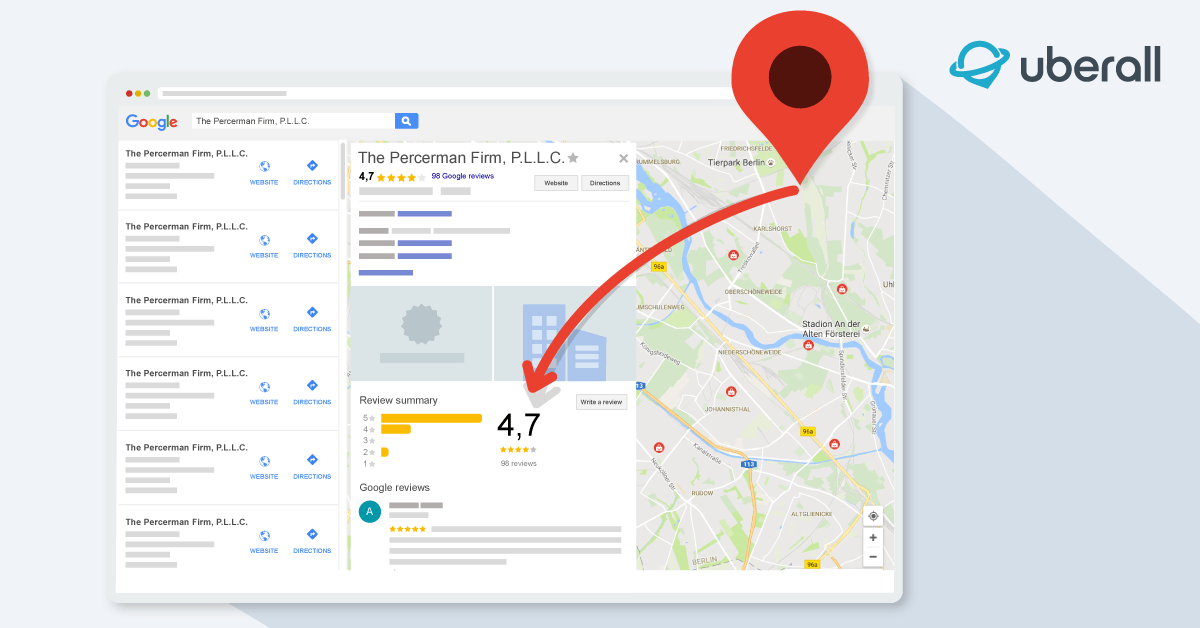Click the 2-star rating bar in Review summary
The height and width of the screenshot is (628, 1200).
(384, 452)
